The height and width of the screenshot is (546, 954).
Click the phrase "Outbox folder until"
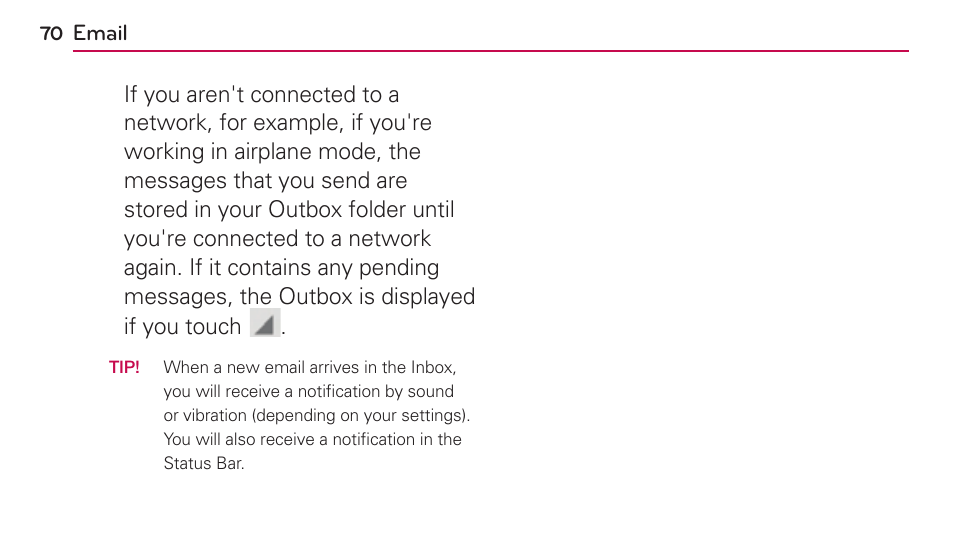pos(361,209)
